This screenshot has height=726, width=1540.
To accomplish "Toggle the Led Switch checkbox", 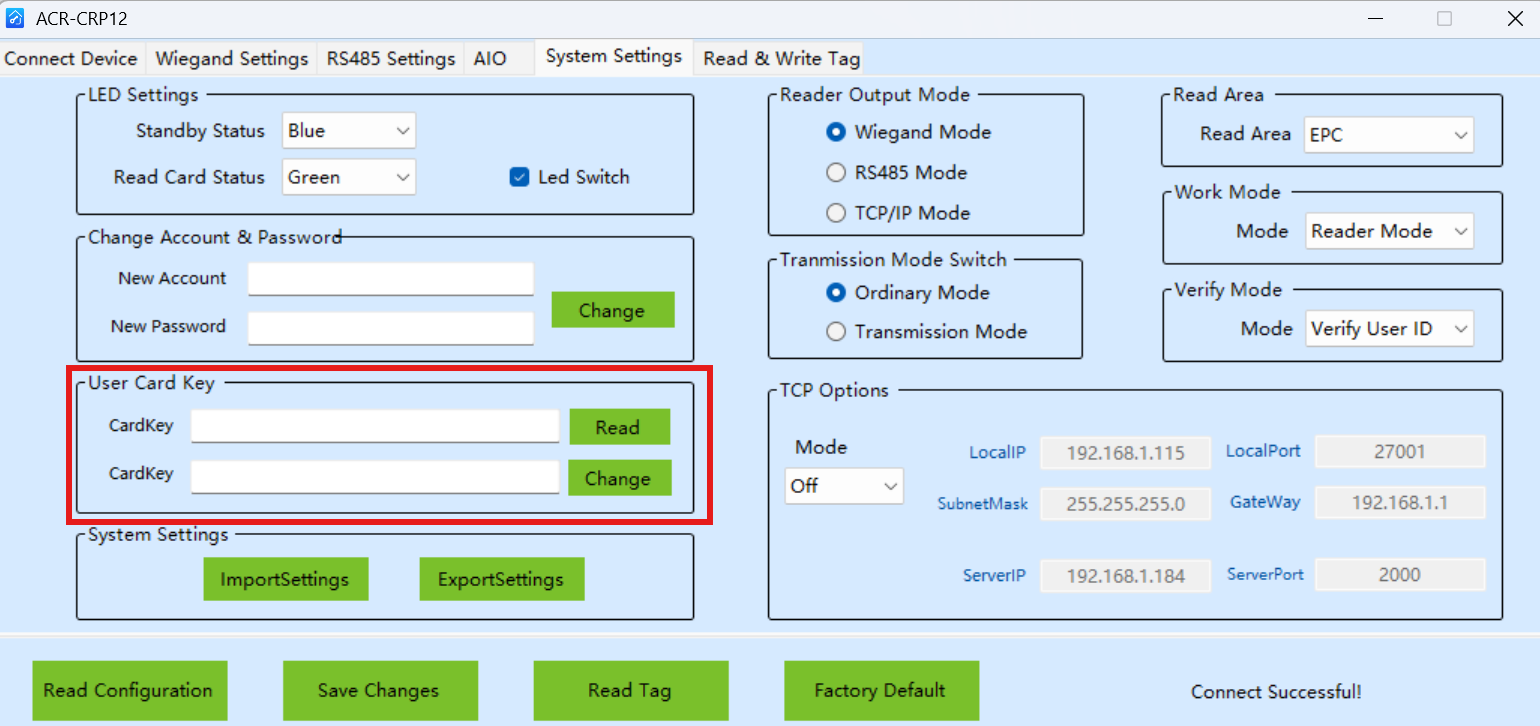I will coord(519,177).
